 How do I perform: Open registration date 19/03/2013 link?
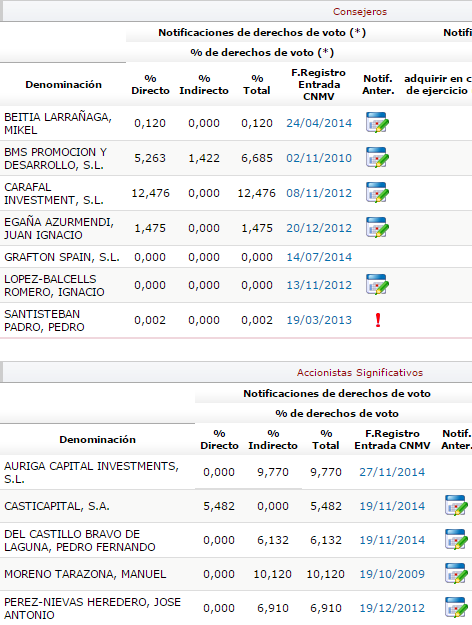(x=319, y=320)
